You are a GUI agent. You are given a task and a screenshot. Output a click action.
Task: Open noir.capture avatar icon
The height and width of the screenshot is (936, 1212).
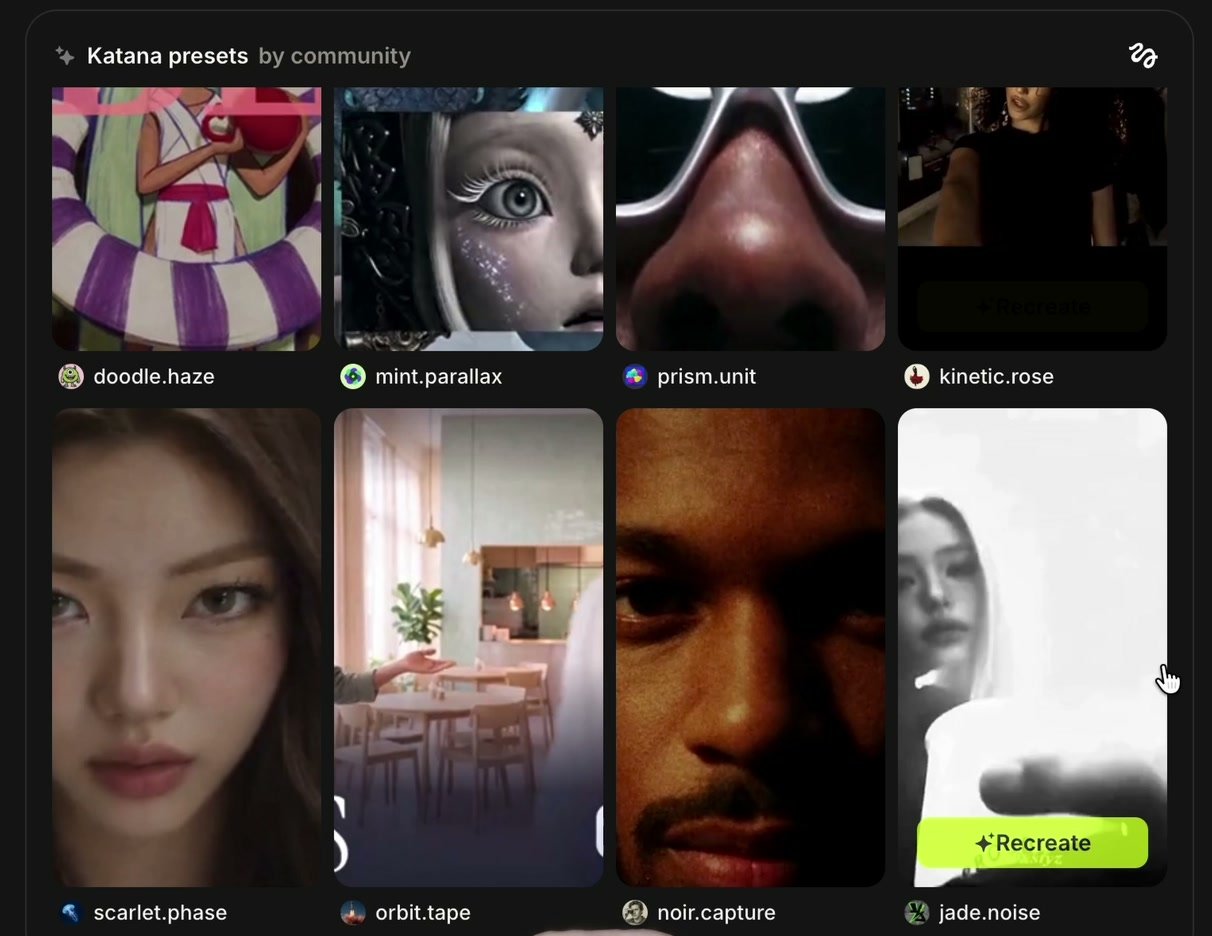(x=635, y=912)
